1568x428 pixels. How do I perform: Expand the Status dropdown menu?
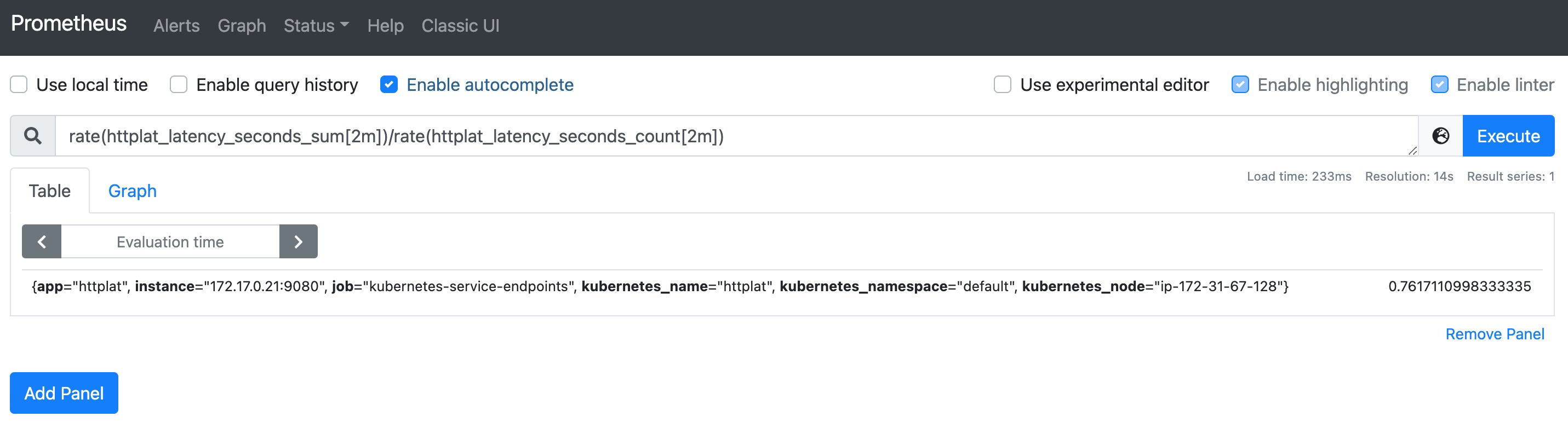pyautogui.click(x=316, y=26)
